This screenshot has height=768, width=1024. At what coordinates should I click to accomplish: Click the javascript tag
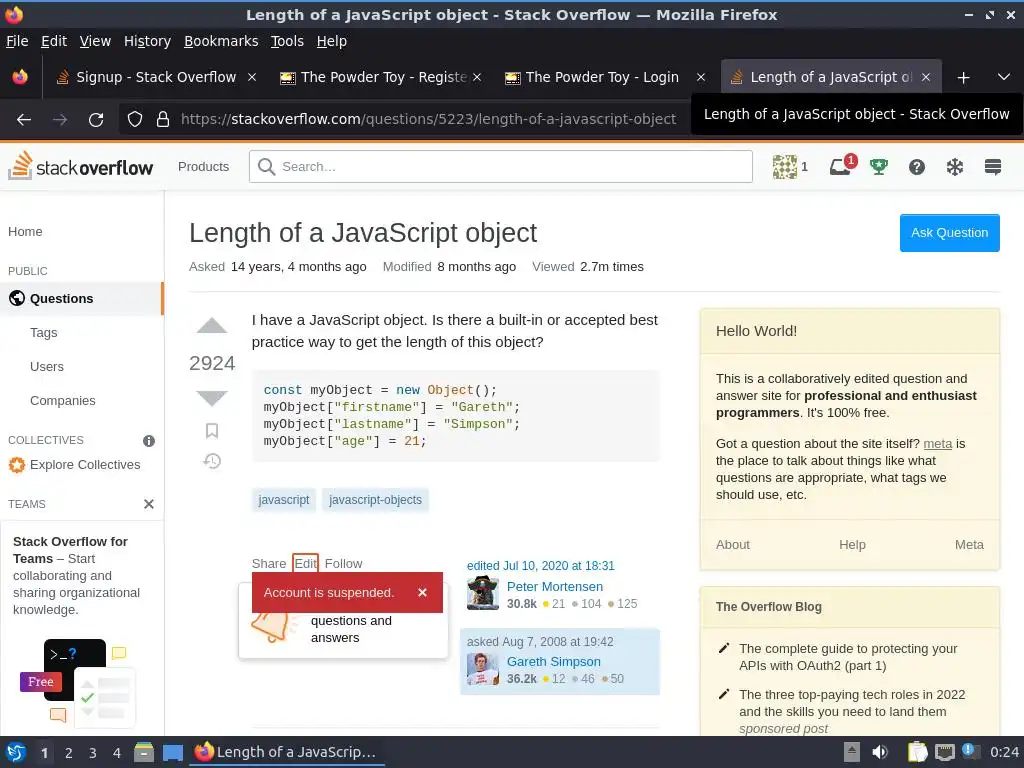coord(284,500)
